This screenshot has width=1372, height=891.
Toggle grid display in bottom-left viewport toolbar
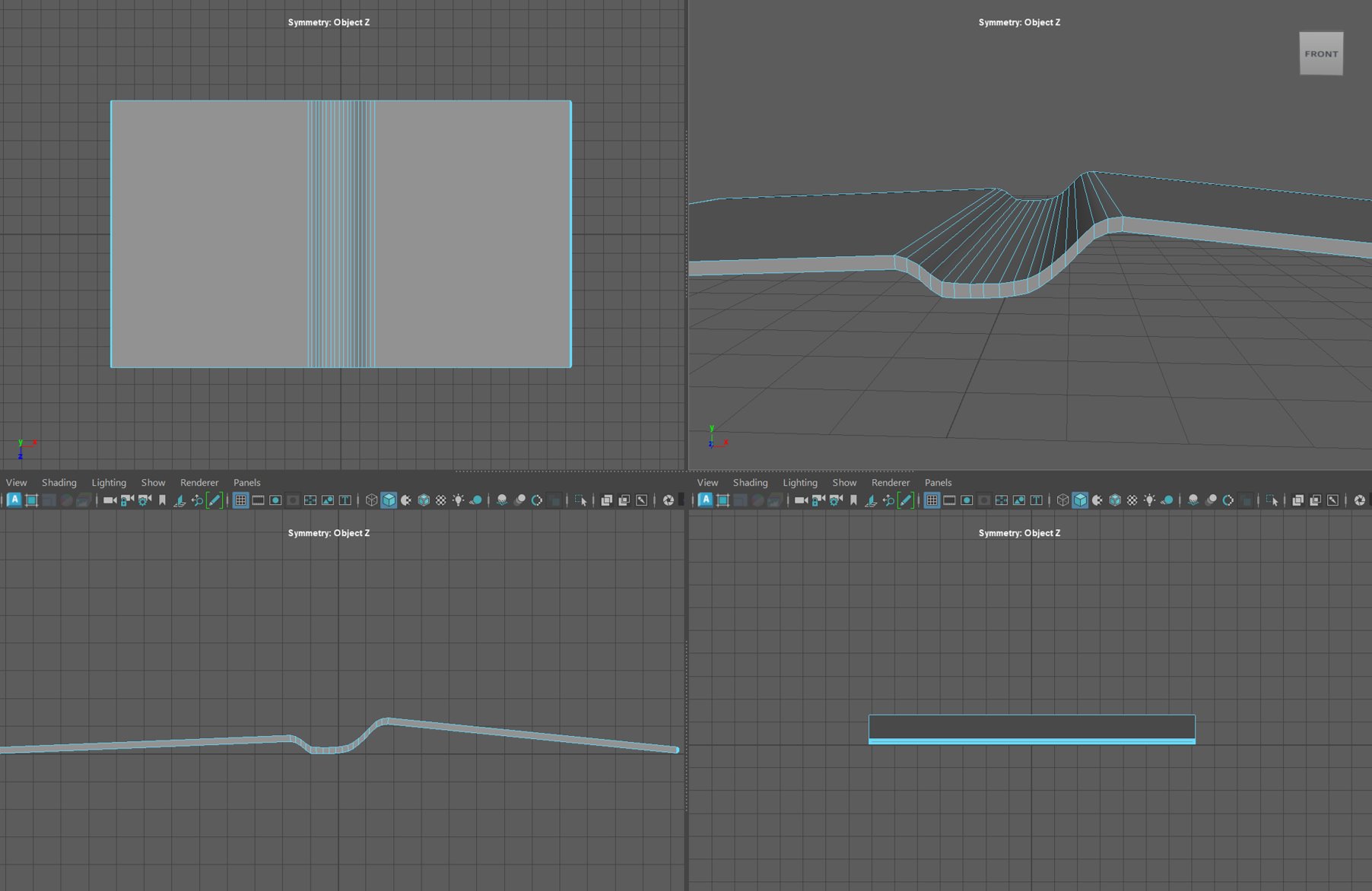point(240,500)
